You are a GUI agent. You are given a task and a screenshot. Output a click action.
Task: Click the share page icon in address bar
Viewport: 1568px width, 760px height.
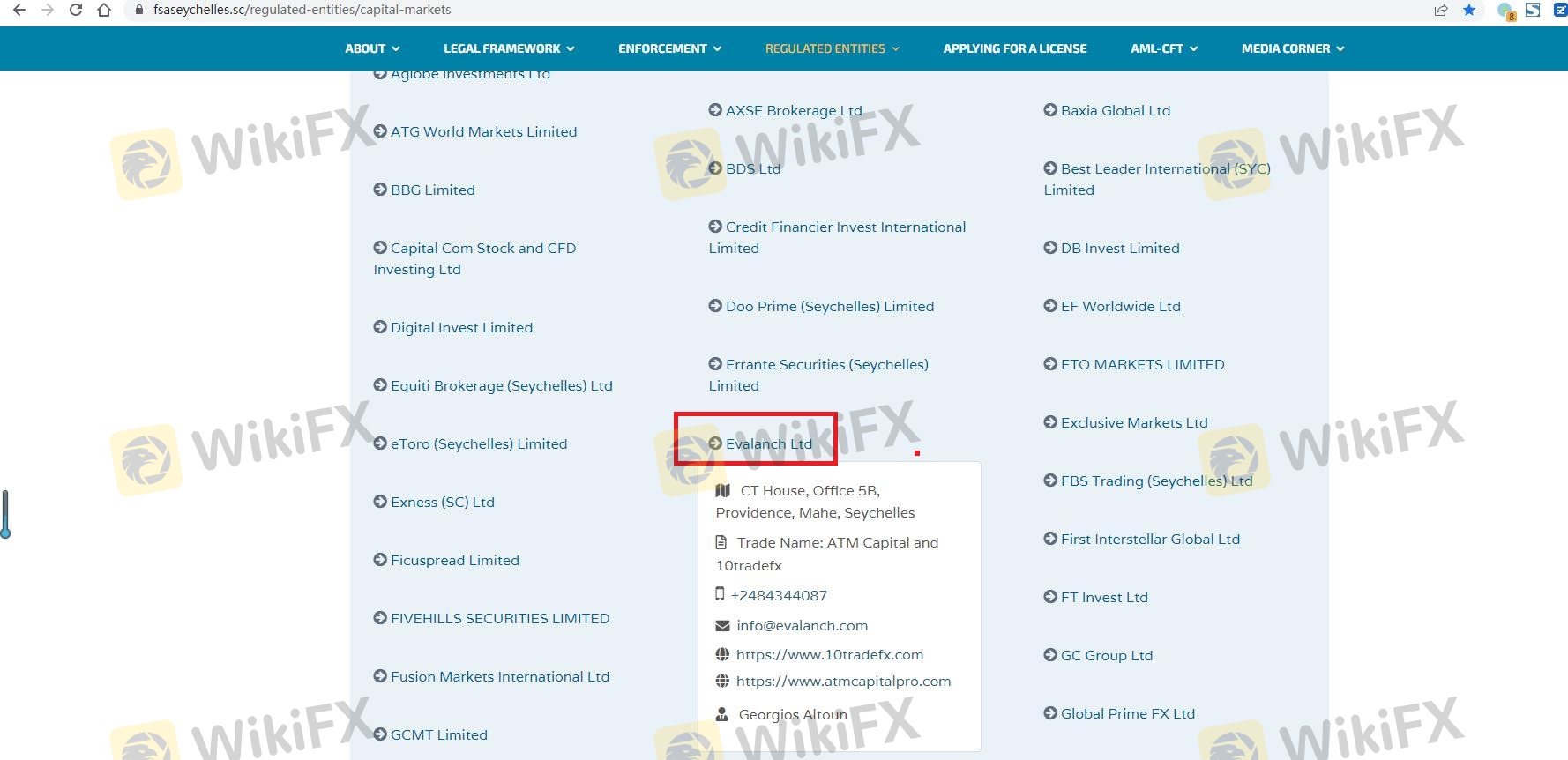pyautogui.click(x=1441, y=10)
